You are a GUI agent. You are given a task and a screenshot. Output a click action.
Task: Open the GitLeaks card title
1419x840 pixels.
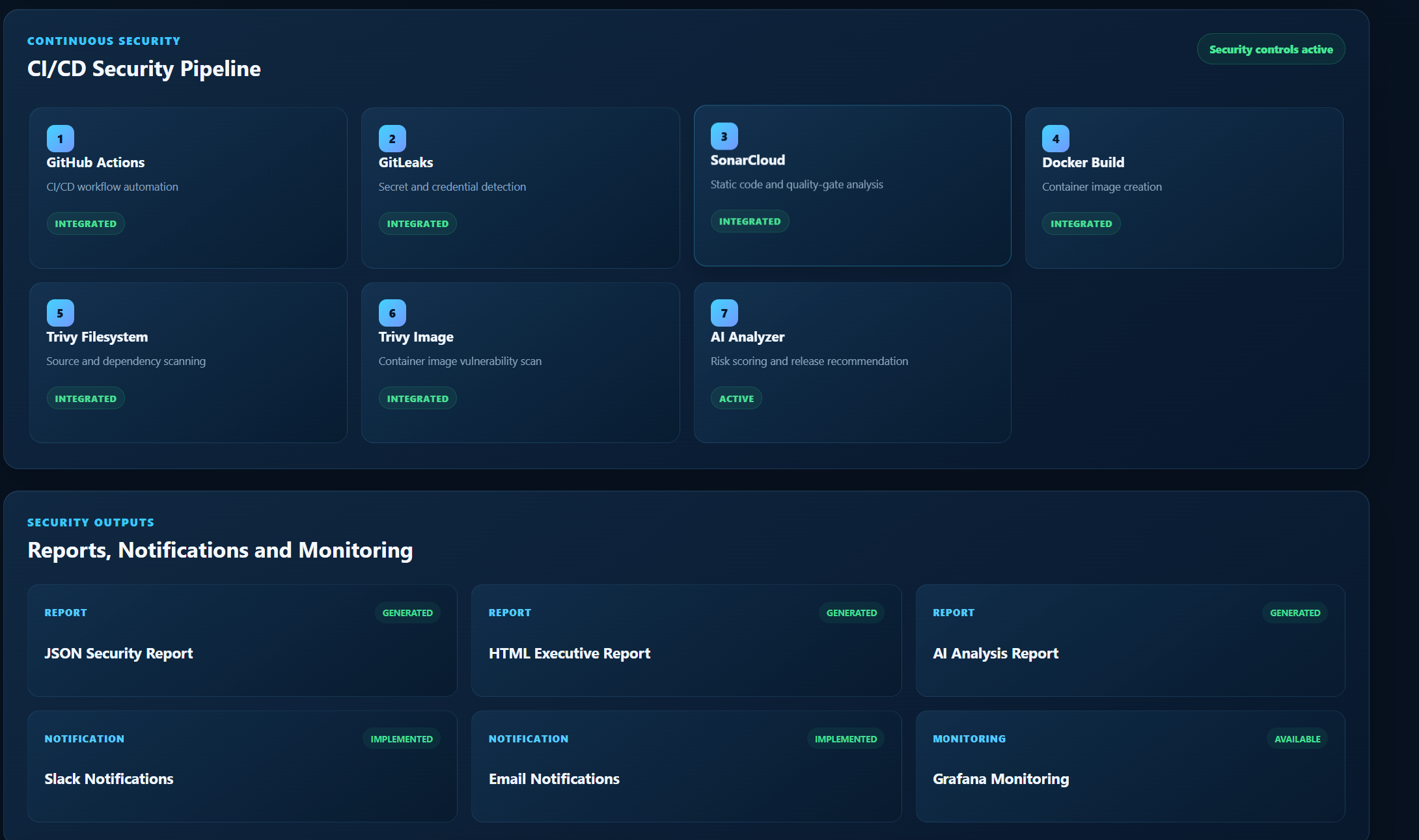click(x=406, y=163)
